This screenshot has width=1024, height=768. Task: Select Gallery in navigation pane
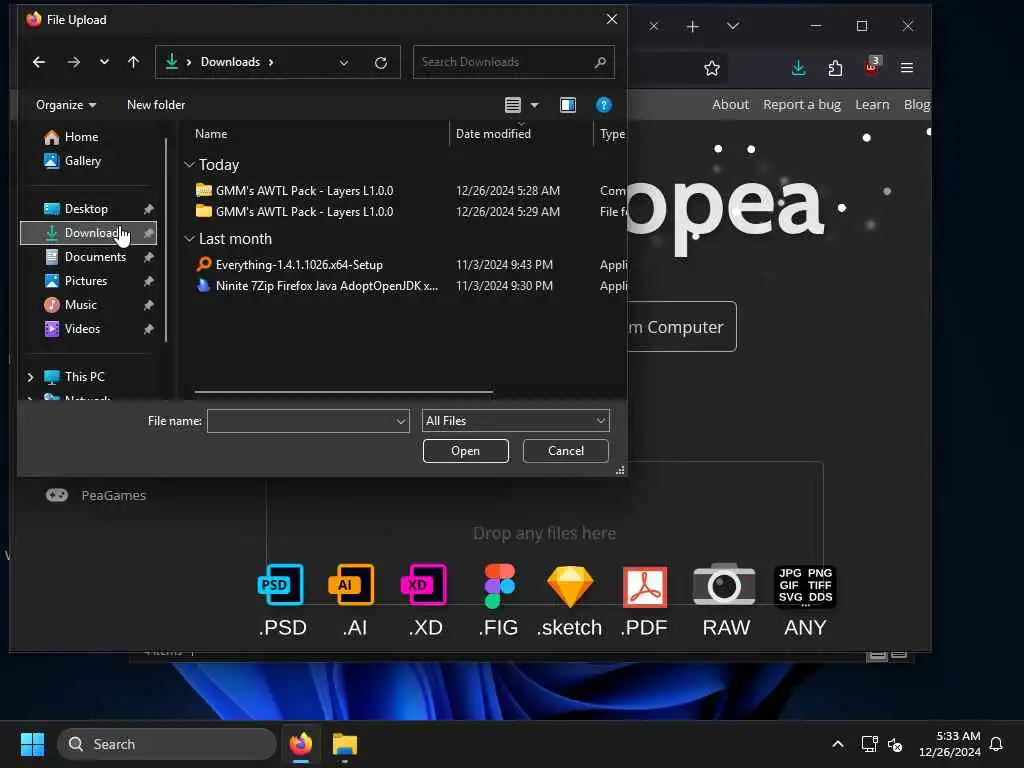coord(72,161)
